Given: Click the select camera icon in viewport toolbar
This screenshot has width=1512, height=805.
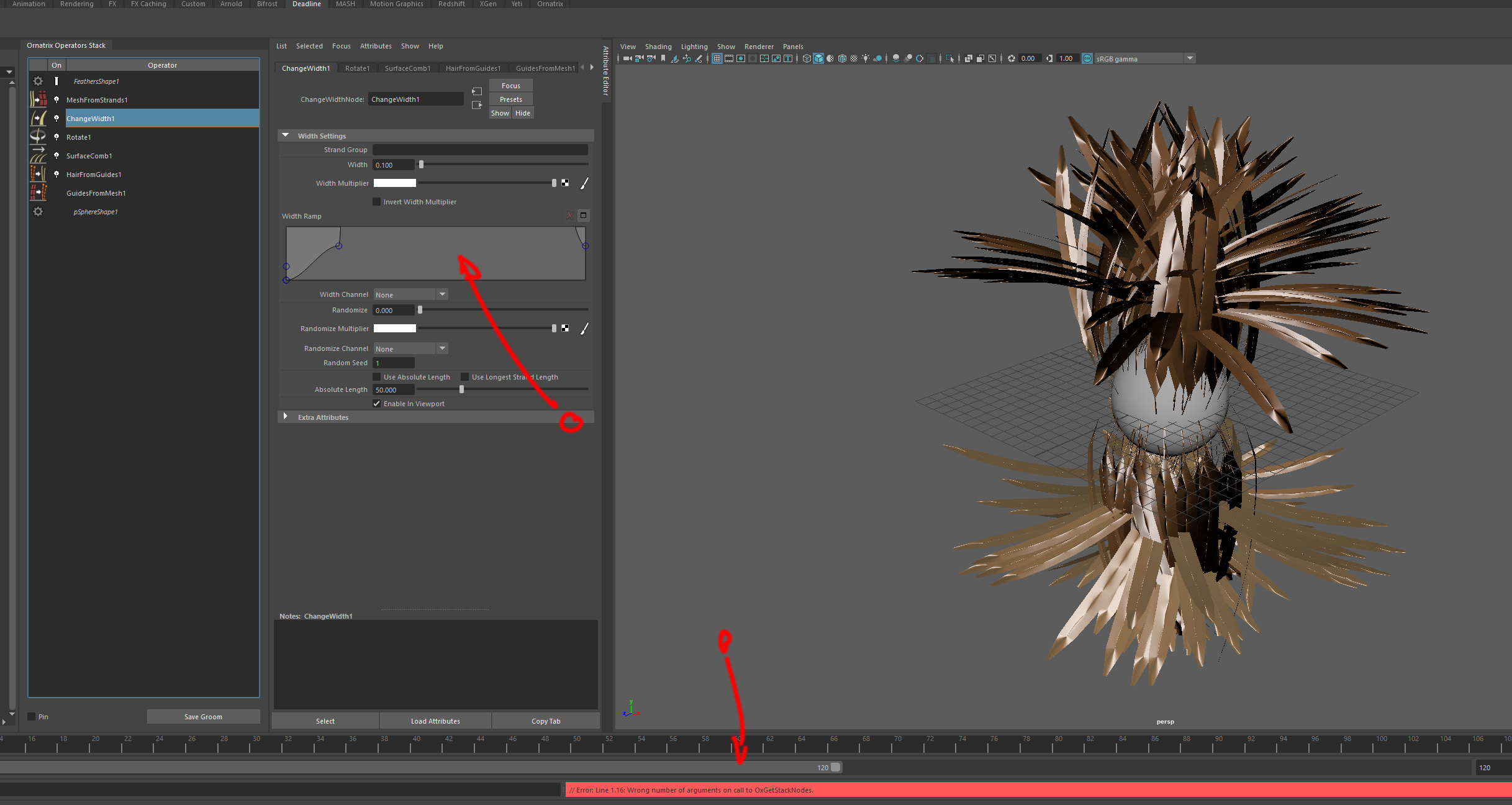Looking at the screenshot, I should 627,58.
